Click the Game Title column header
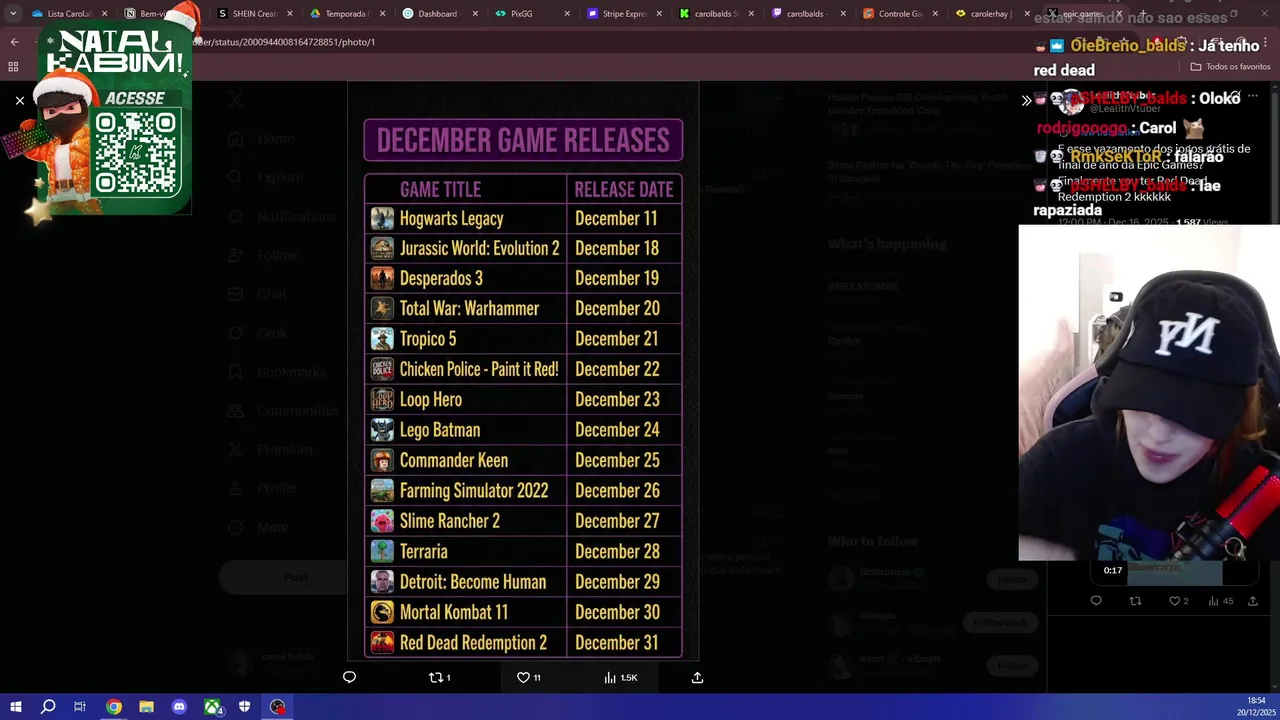This screenshot has width=1280, height=720. 440,189
